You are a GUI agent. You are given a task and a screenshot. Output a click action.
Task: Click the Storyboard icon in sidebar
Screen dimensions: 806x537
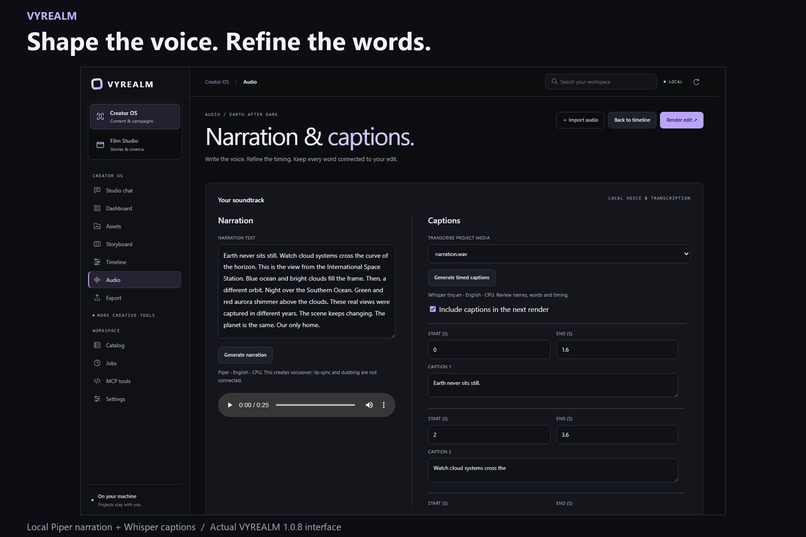click(x=97, y=244)
